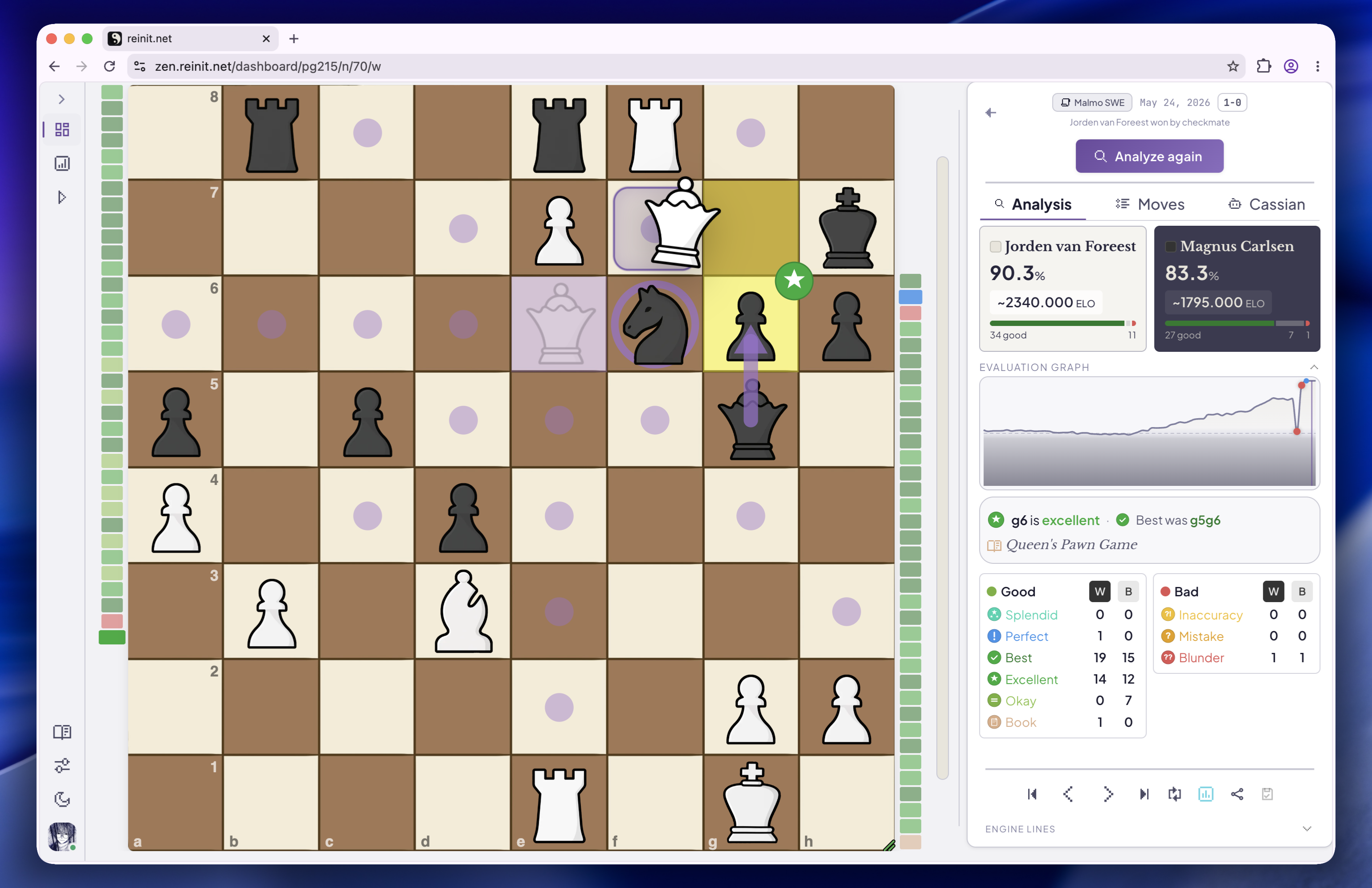This screenshot has width=1372, height=888.
Task: Tick the Jorden van Foreest checkbox
Action: point(995,247)
